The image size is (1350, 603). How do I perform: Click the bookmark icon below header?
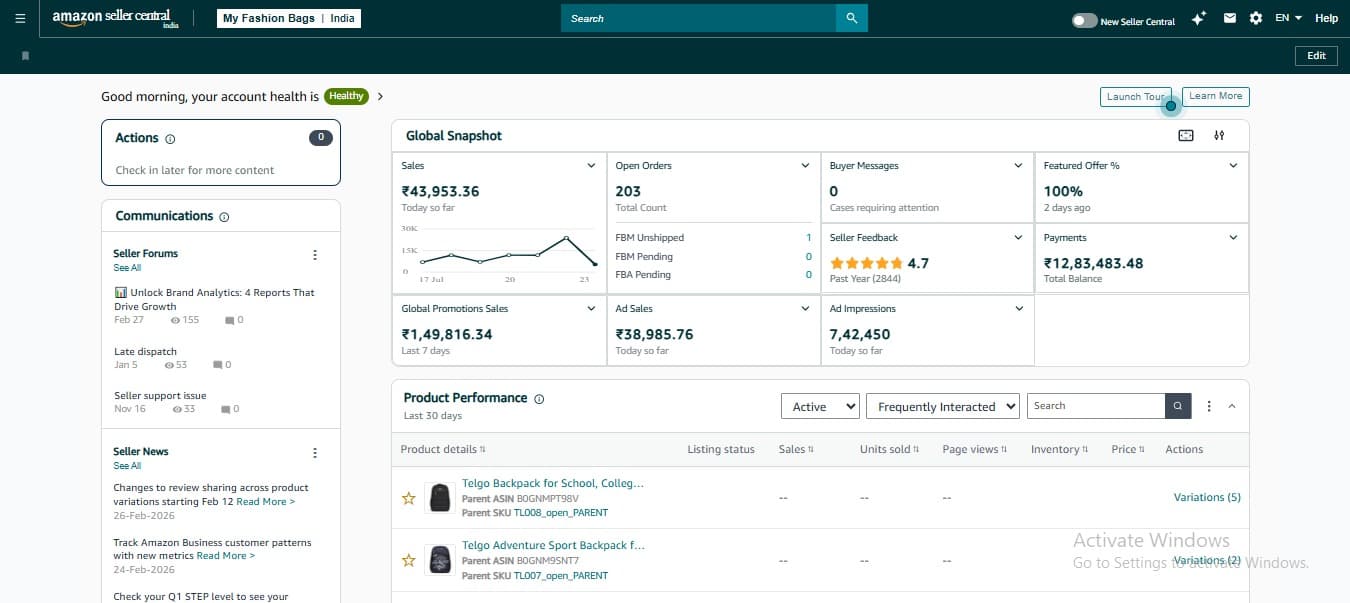(x=25, y=56)
